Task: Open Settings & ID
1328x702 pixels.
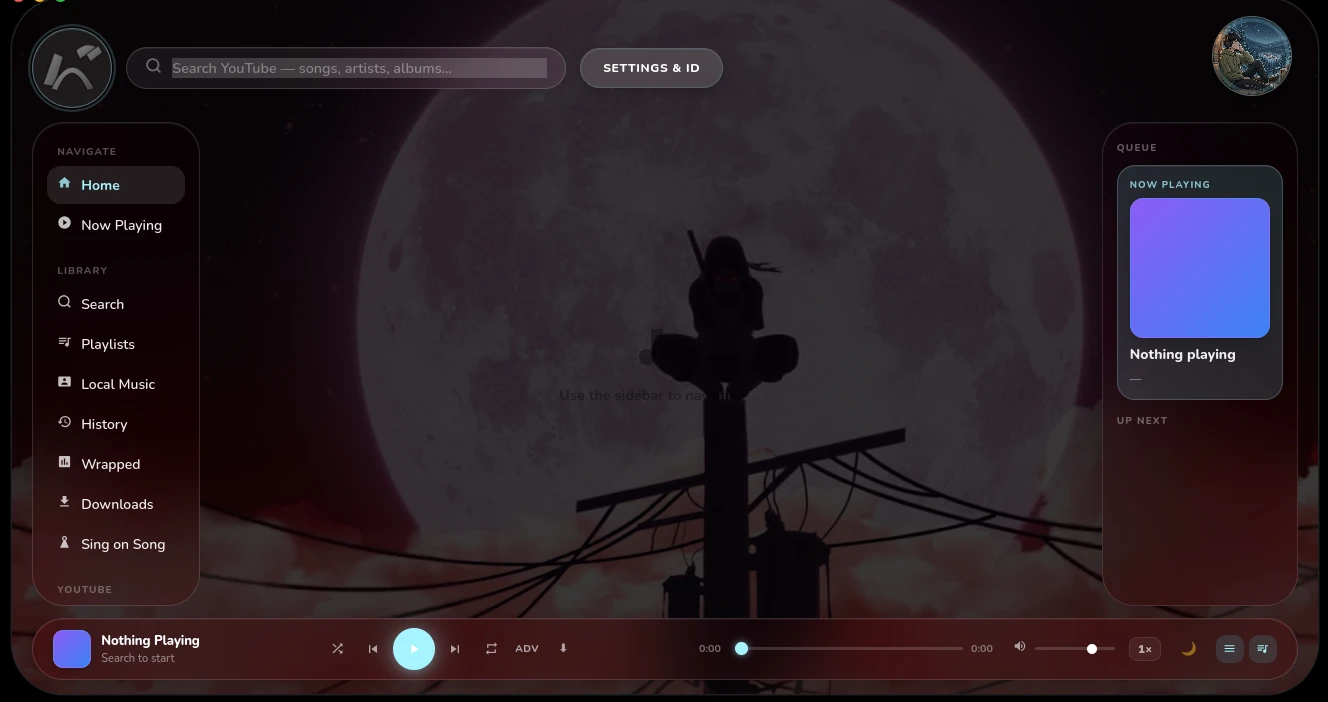Action: [x=651, y=68]
